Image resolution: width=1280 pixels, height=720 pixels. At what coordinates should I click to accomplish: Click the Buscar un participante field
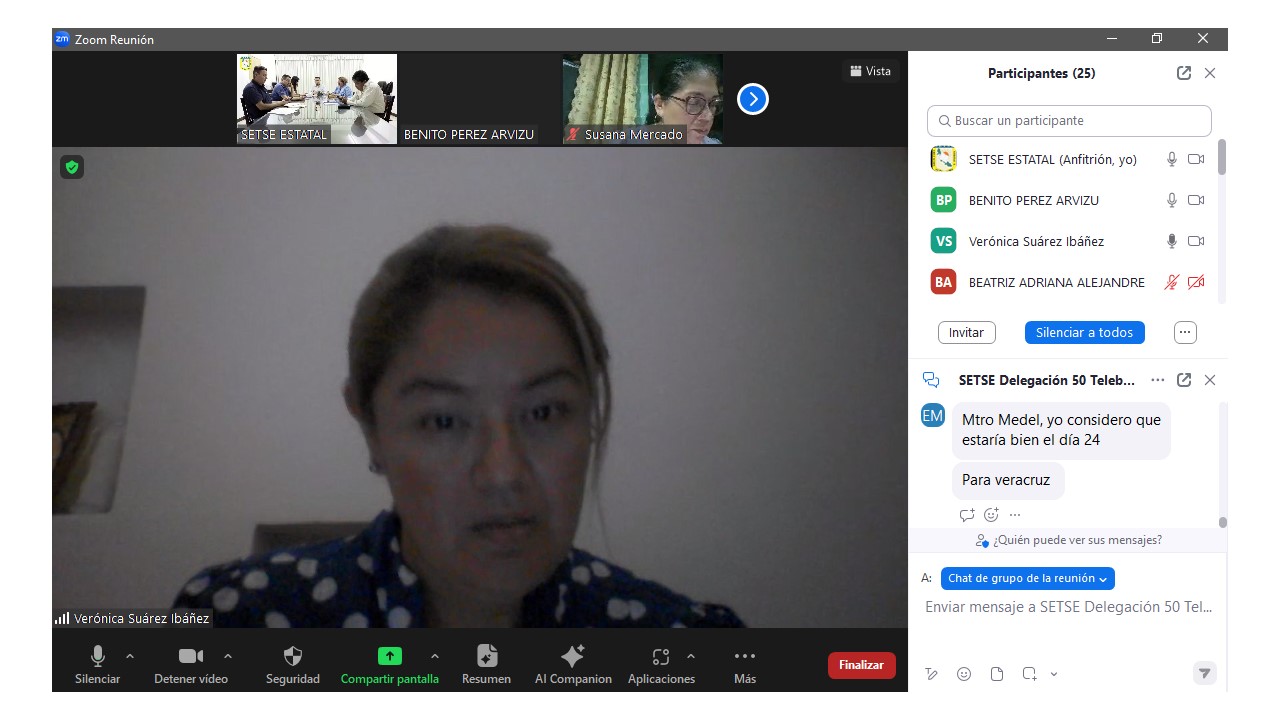[1069, 121]
